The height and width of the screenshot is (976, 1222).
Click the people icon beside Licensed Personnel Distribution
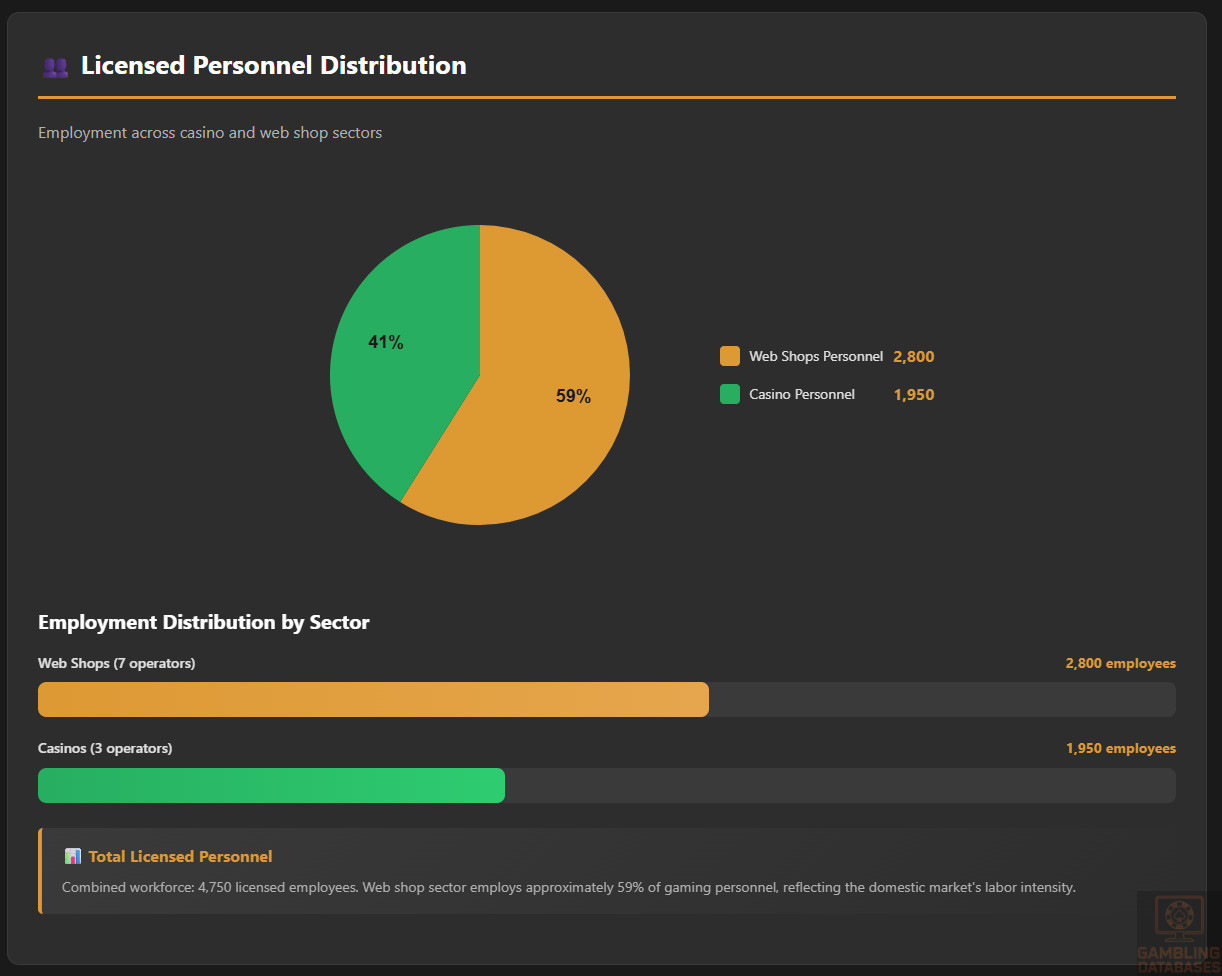(x=55, y=67)
